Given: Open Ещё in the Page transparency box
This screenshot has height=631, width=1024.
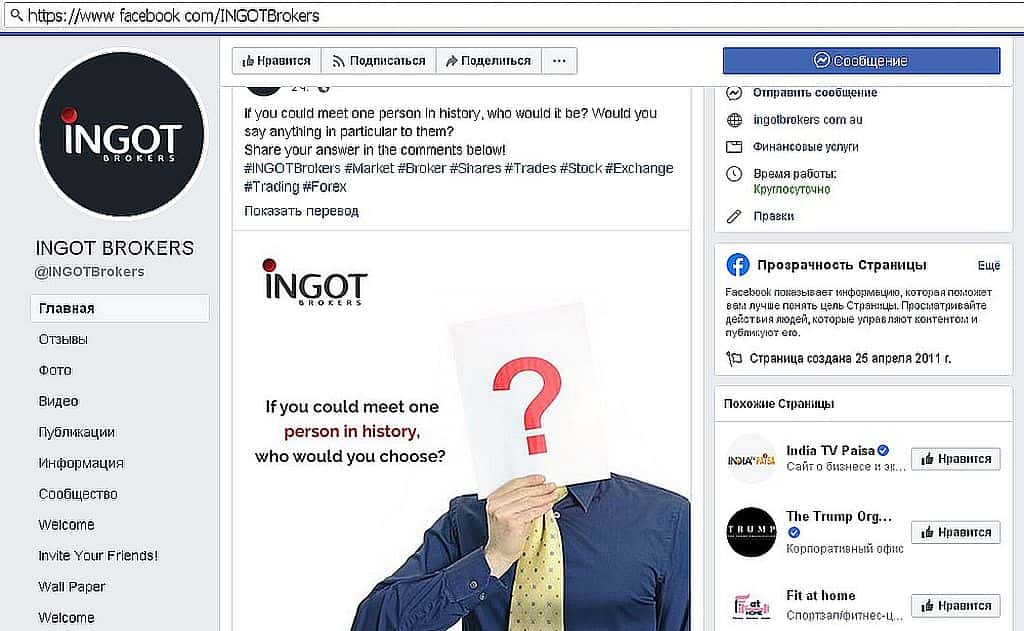Looking at the screenshot, I should tap(989, 265).
